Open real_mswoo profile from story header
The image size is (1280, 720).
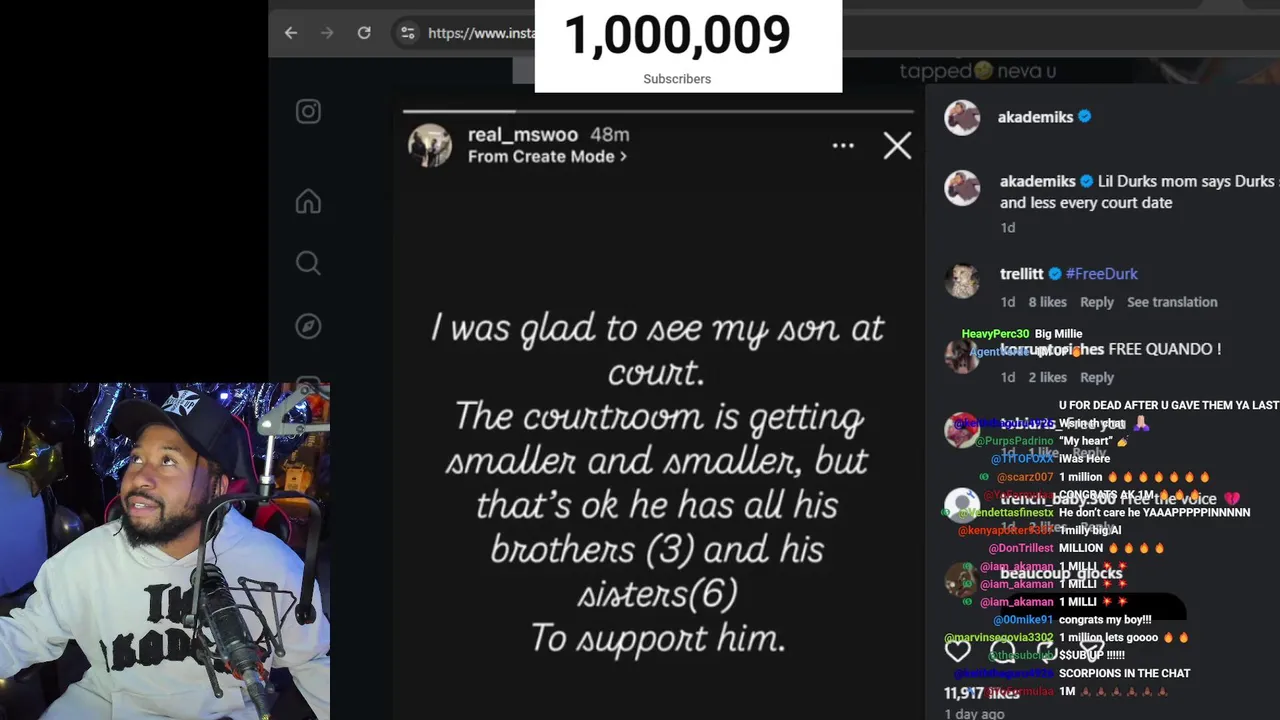[524, 135]
